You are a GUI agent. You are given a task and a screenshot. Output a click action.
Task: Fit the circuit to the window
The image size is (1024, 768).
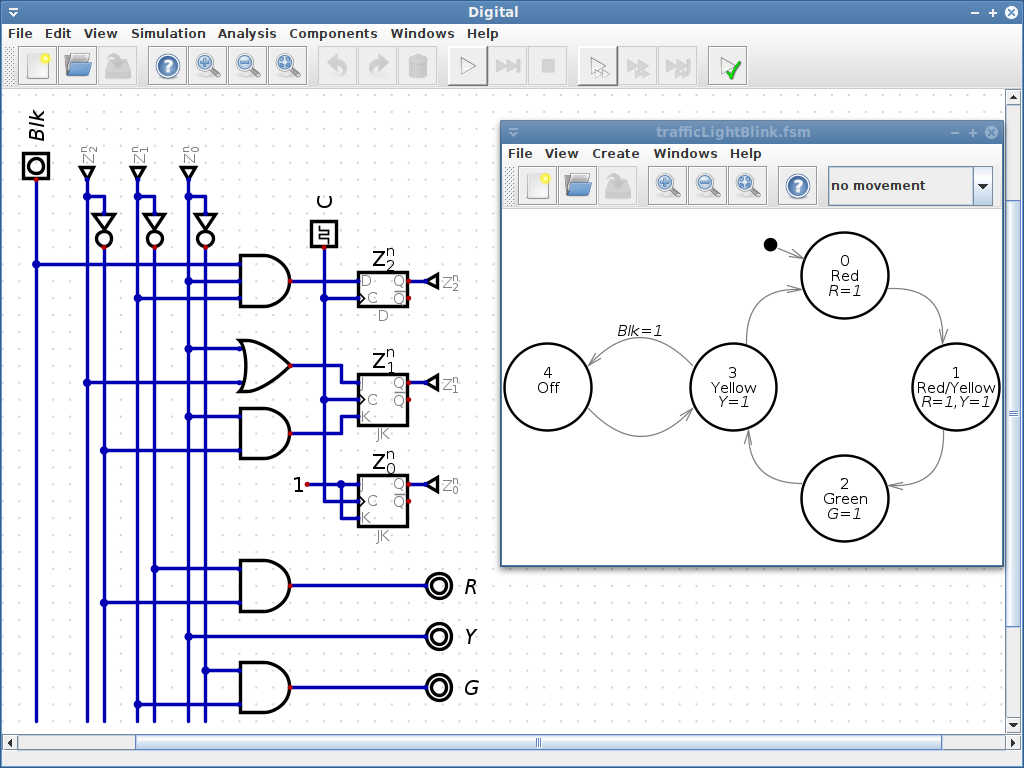(x=288, y=66)
